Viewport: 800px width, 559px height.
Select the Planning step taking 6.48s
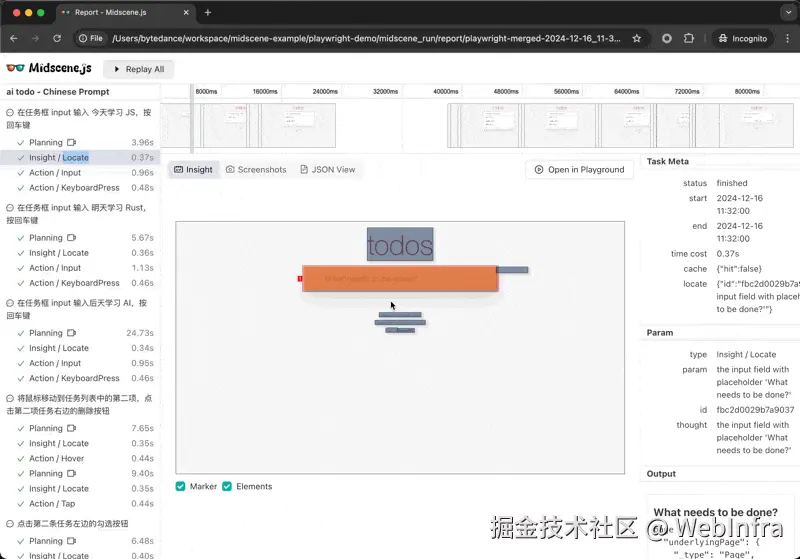(80, 541)
